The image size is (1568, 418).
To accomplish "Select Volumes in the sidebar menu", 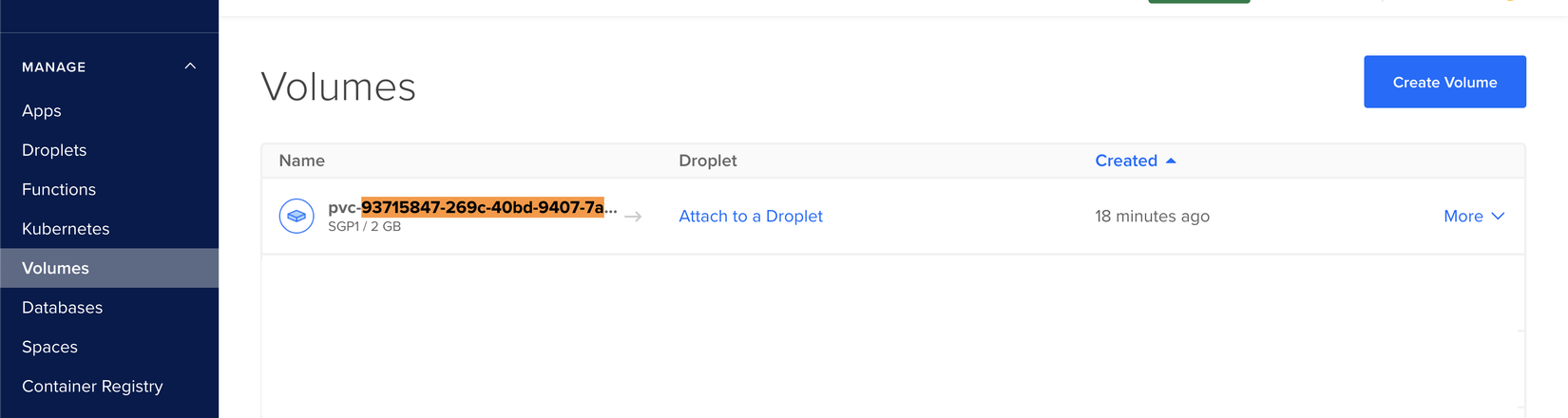I will [x=55, y=269].
